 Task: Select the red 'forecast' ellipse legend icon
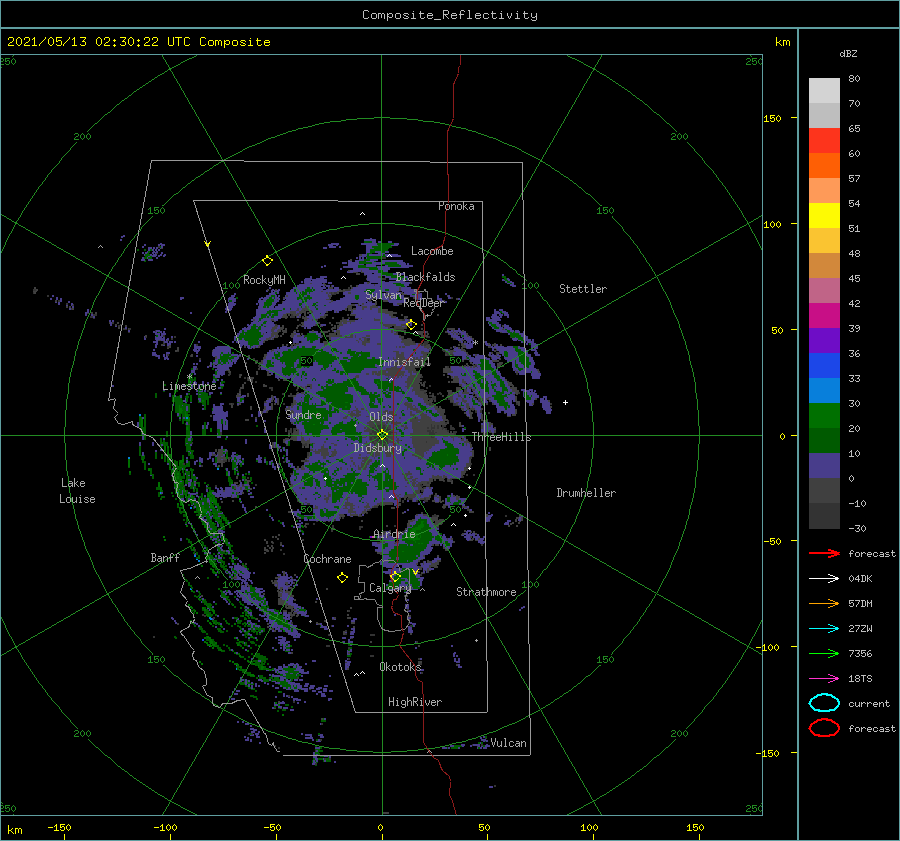click(824, 728)
